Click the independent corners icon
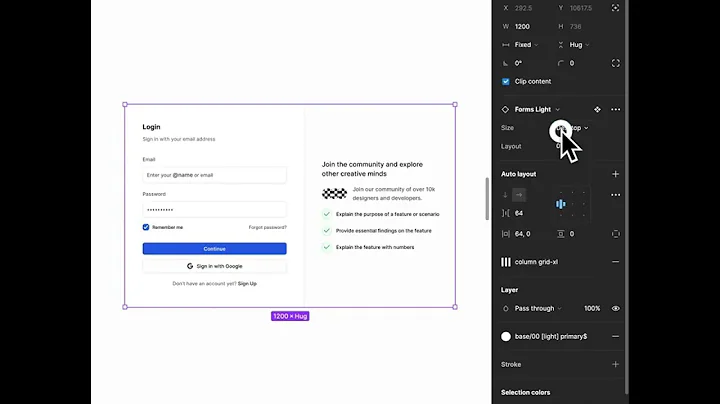The height and width of the screenshot is (404, 720). click(615, 63)
